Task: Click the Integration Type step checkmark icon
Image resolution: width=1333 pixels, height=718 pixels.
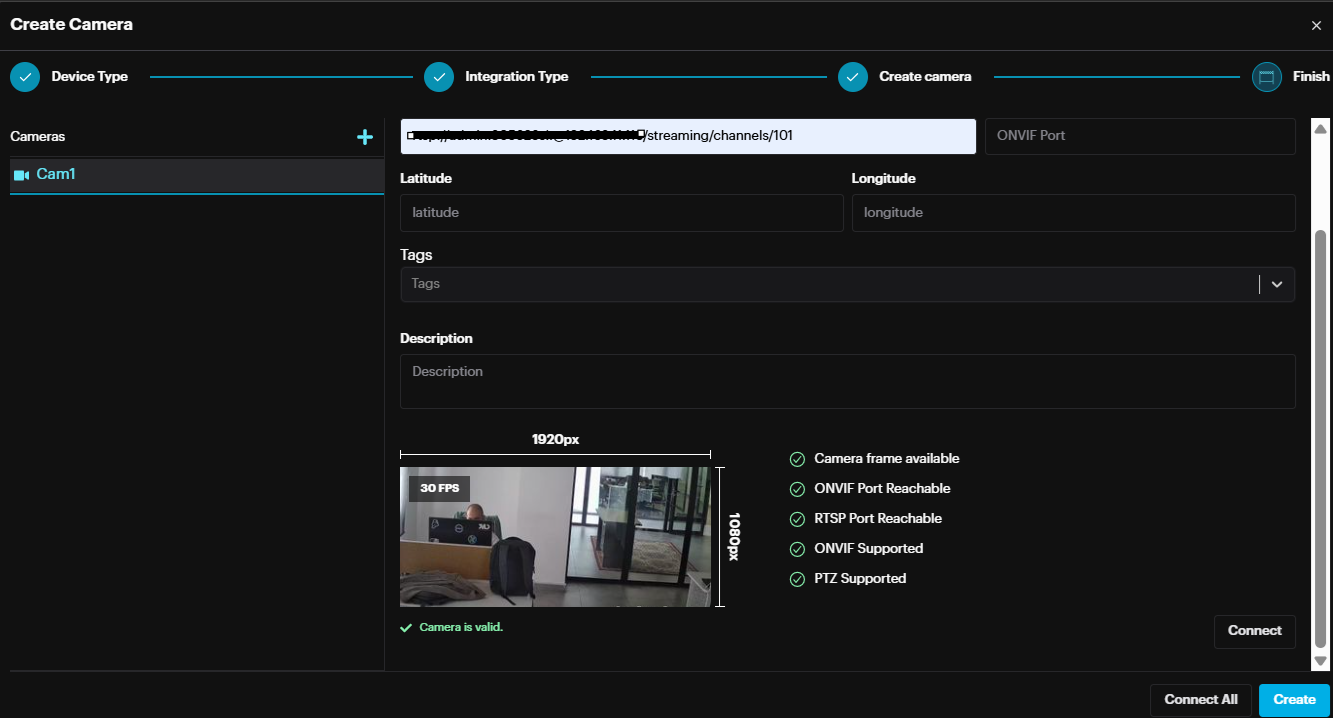Action: pyautogui.click(x=439, y=77)
